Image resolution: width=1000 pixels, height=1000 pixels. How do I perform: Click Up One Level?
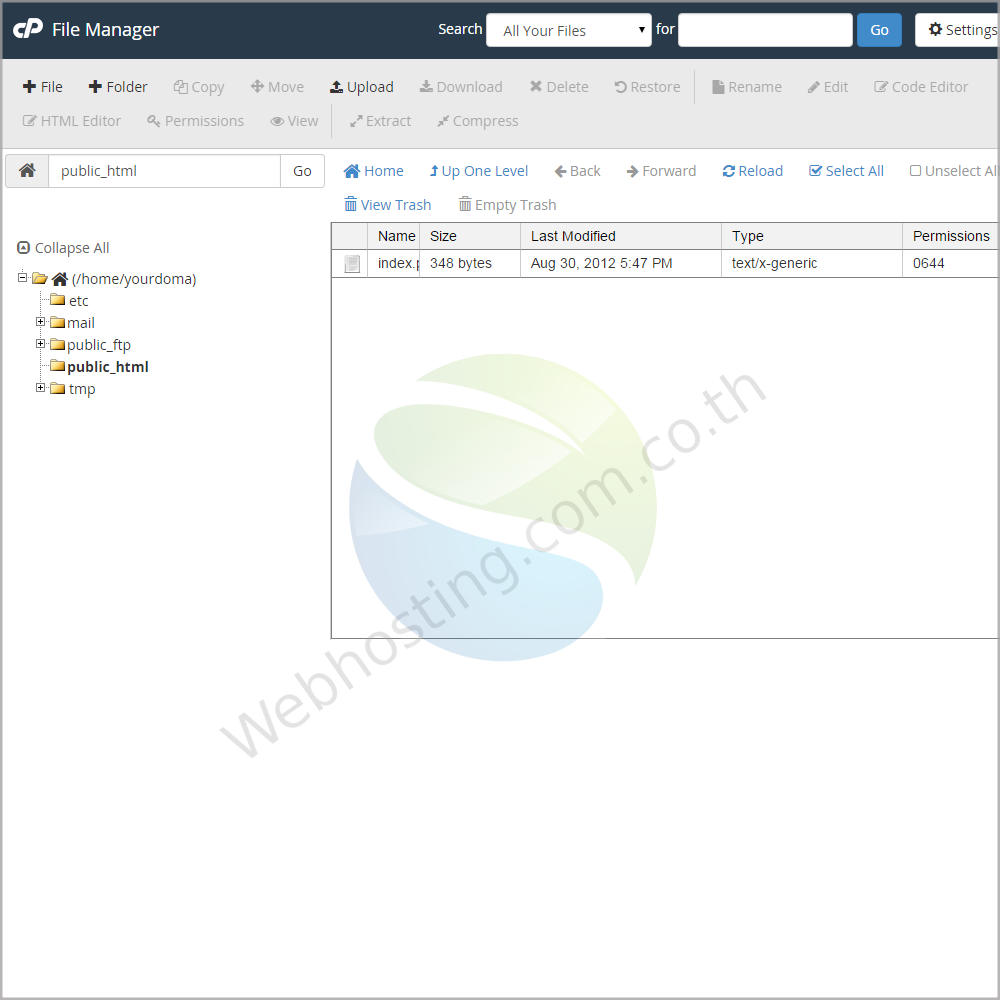[479, 171]
